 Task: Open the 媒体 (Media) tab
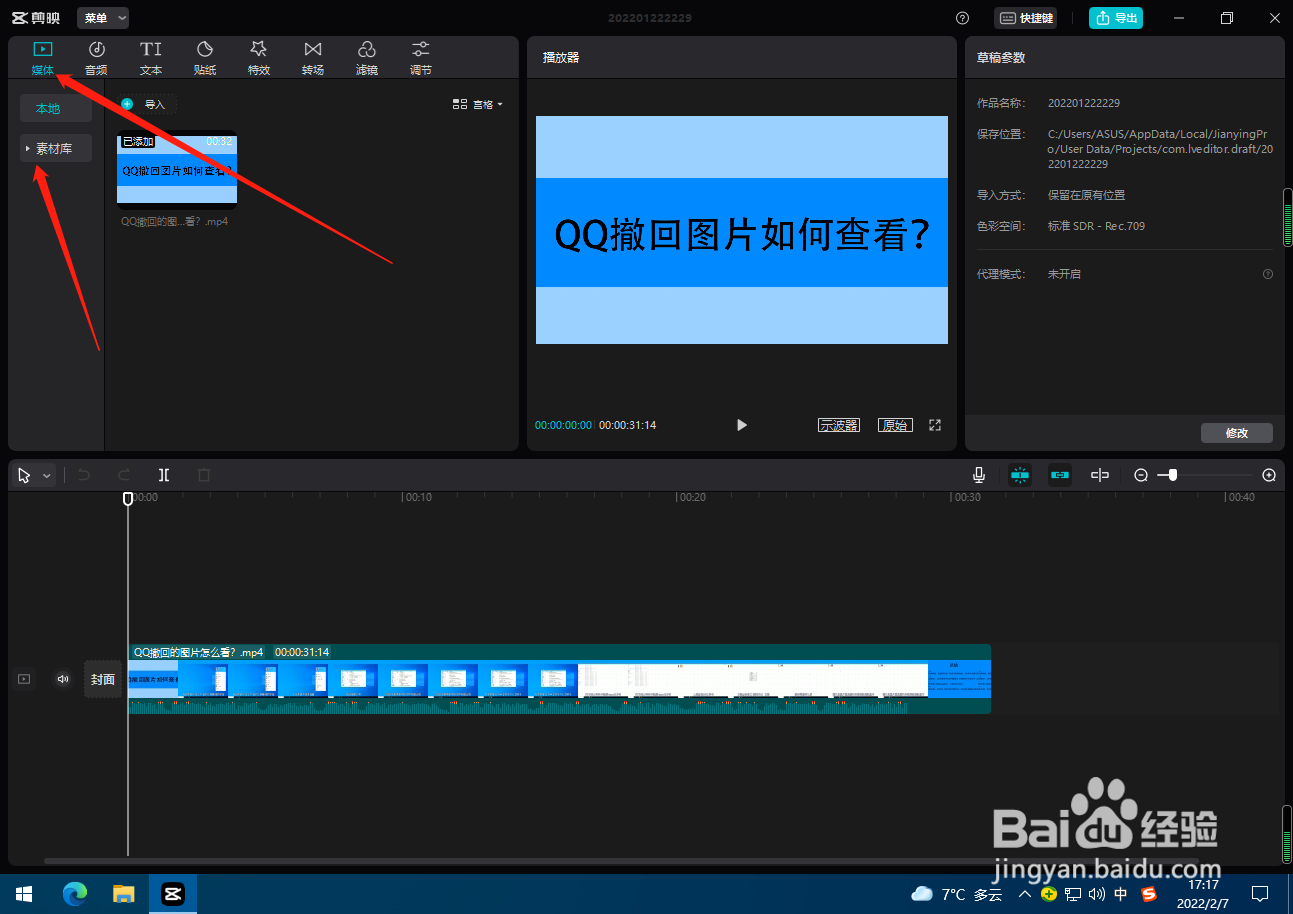[42, 58]
